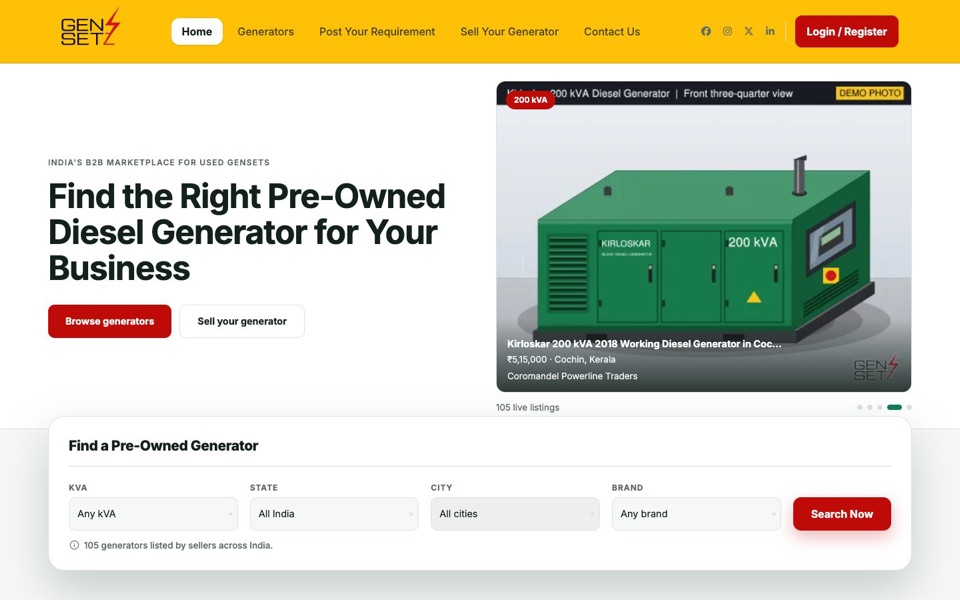960x600 pixels.
Task: Open the Generators menu item
Action: pos(266,31)
